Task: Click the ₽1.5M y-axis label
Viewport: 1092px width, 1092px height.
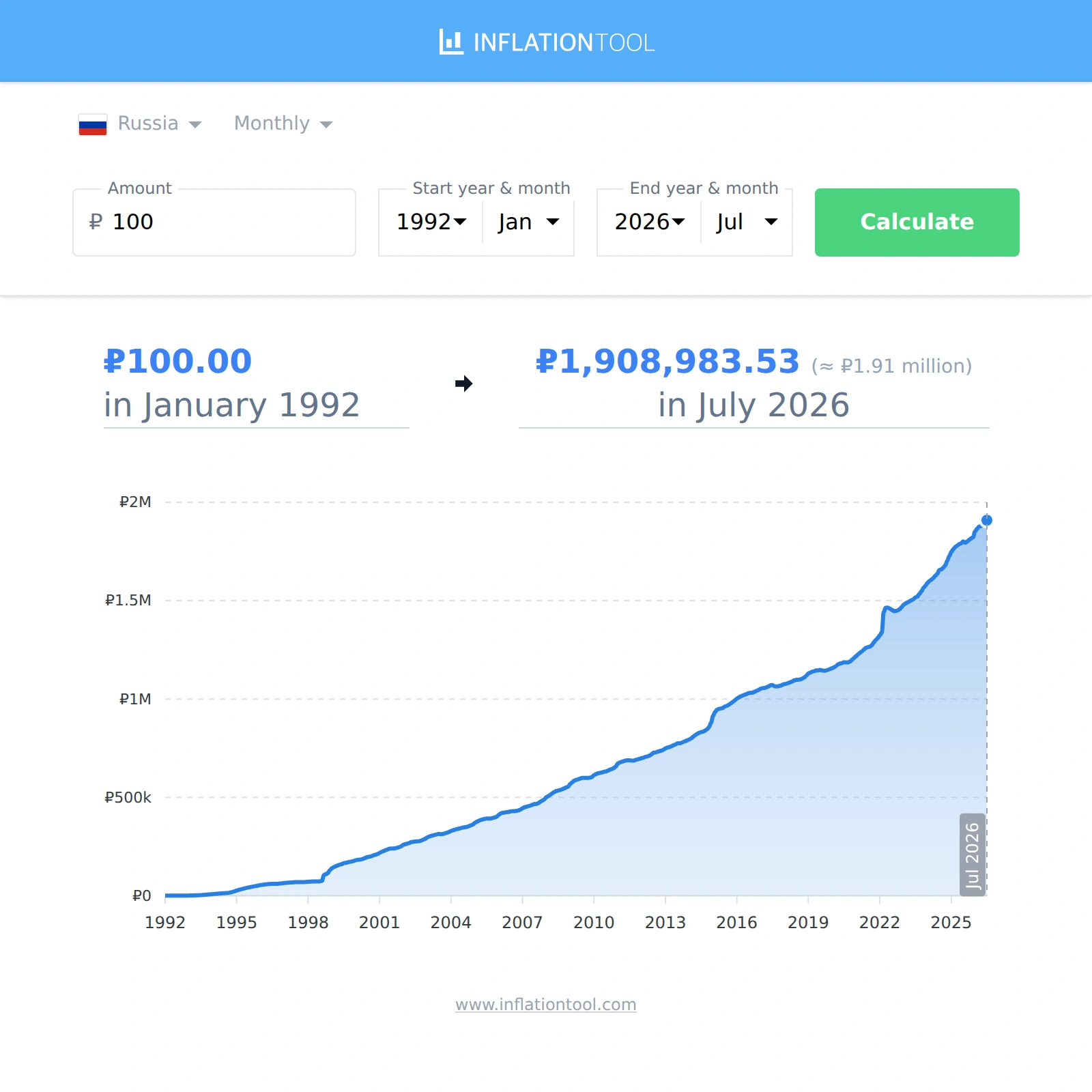Action: click(128, 600)
